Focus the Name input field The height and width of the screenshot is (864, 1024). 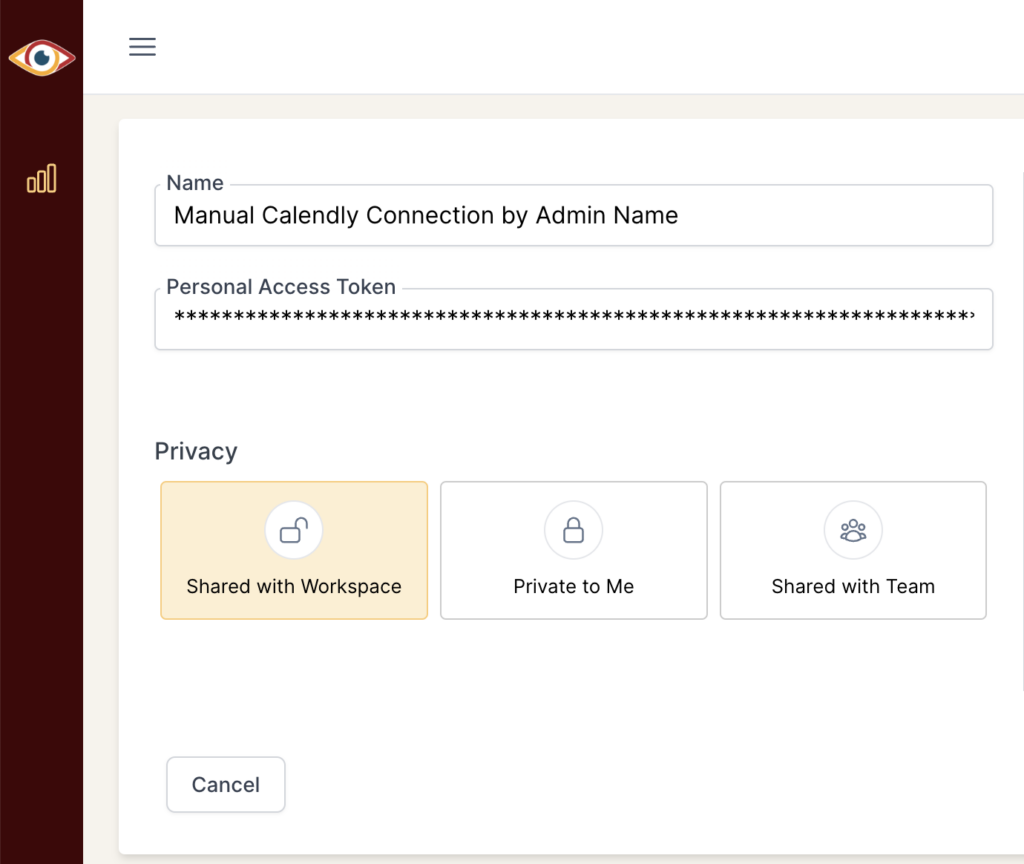click(573, 216)
